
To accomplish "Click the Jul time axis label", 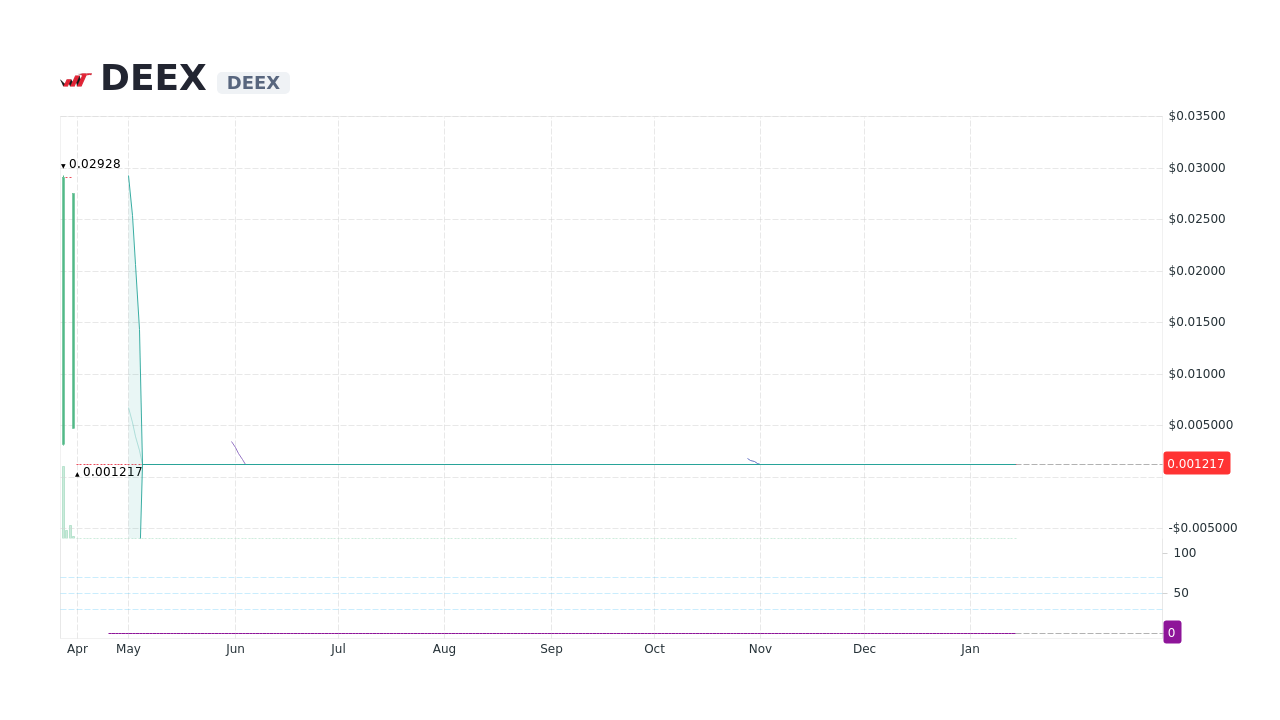I will coord(338,649).
